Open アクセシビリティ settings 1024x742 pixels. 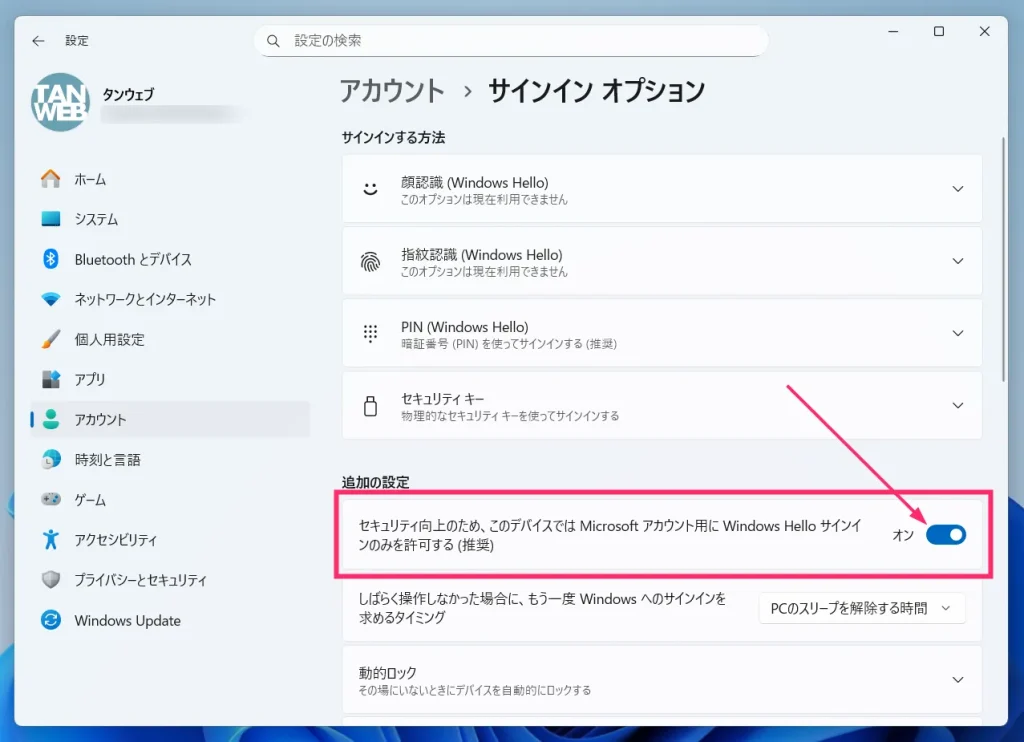[170, 540]
